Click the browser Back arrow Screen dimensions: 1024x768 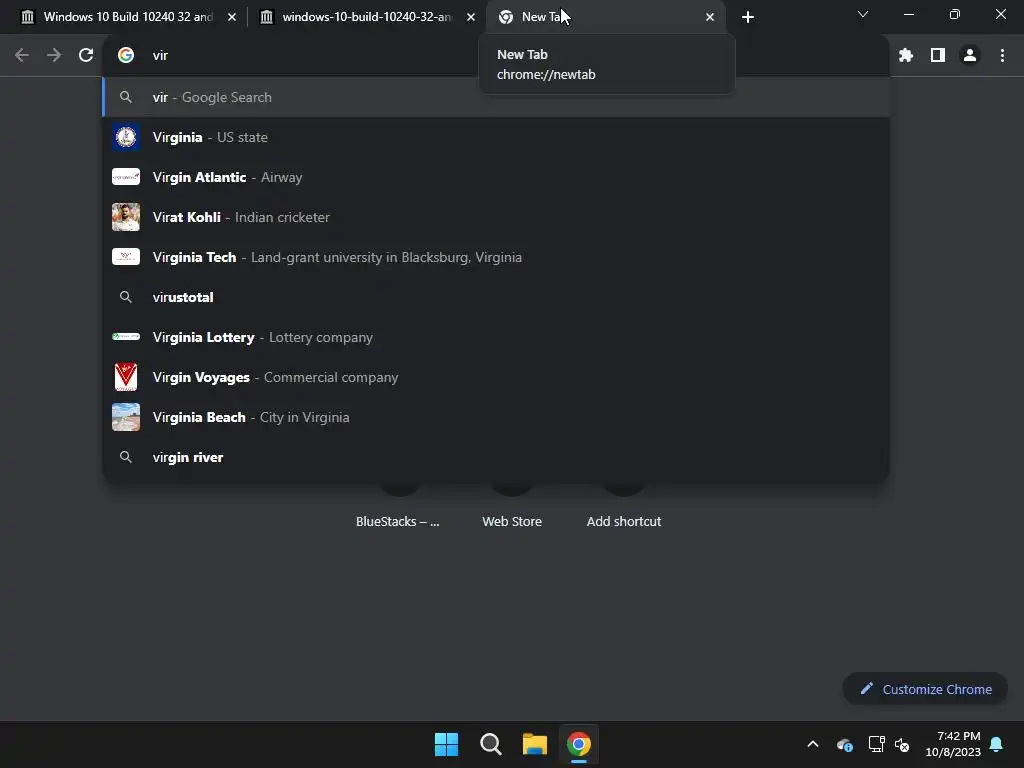22,56
